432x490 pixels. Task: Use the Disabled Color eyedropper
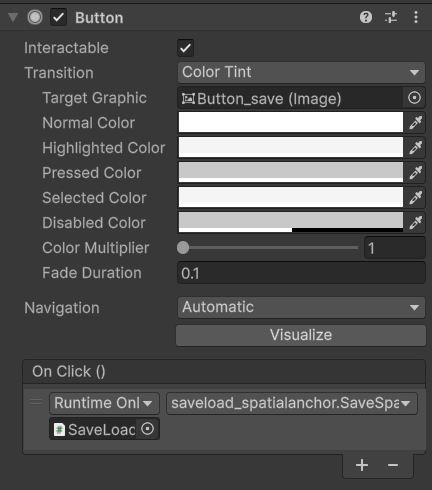click(416, 223)
